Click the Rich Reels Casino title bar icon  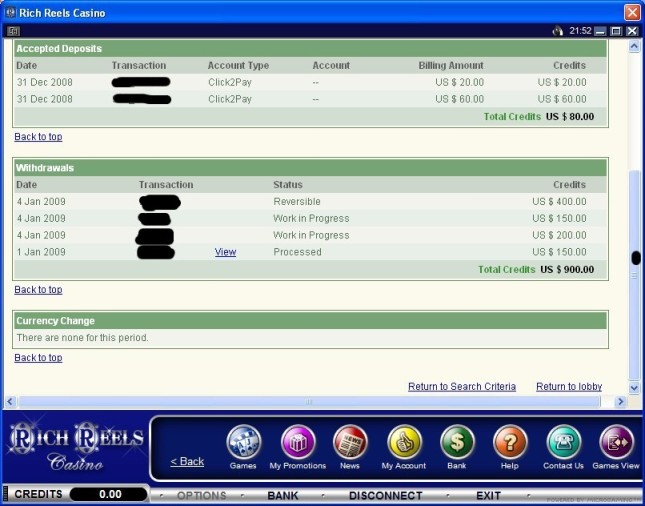tap(10, 12)
